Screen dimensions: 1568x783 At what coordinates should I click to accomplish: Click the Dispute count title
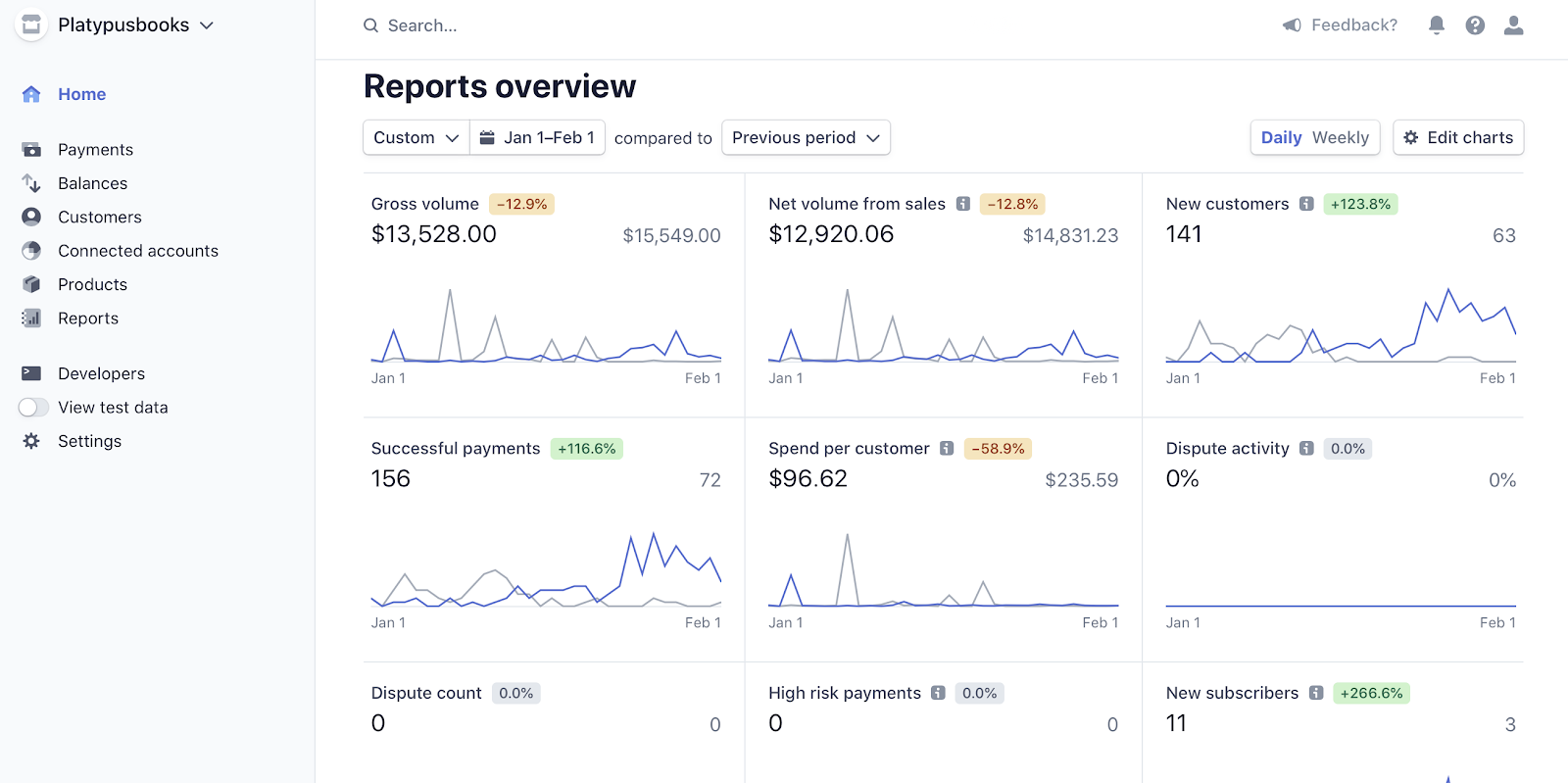point(426,693)
